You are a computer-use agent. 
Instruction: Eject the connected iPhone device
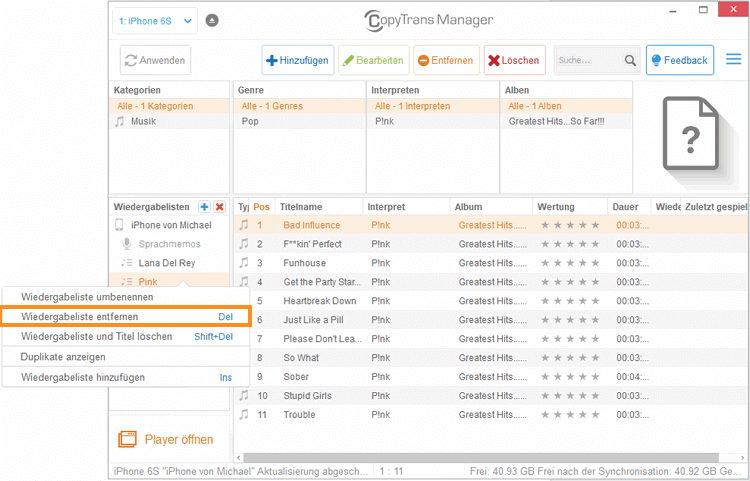[x=212, y=21]
